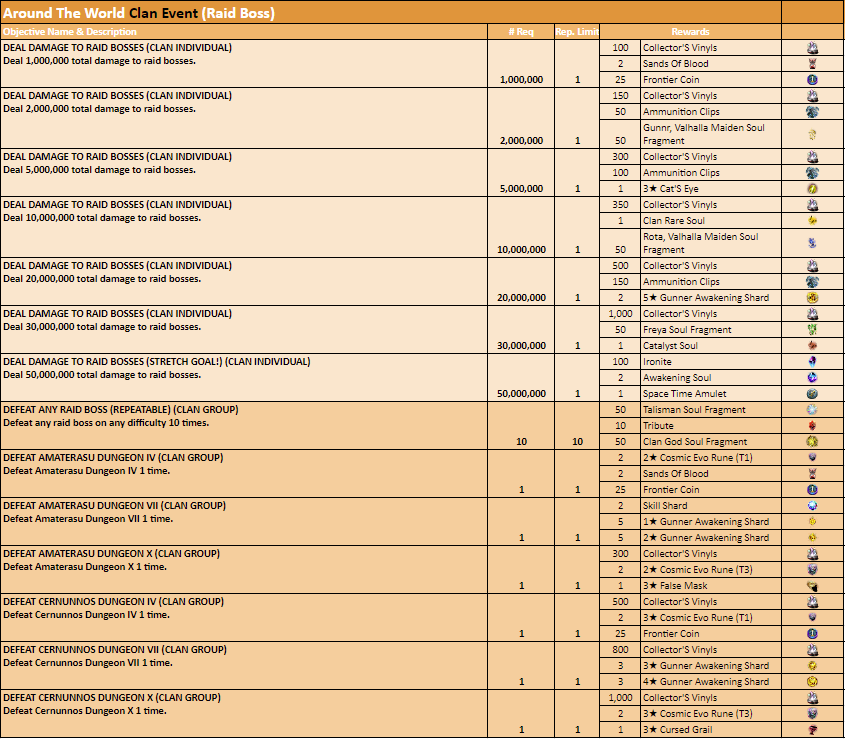Image resolution: width=845 pixels, height=739 pixels.
Task: Select the 'Around The World Clan Event' title
Action: [139, 13]
